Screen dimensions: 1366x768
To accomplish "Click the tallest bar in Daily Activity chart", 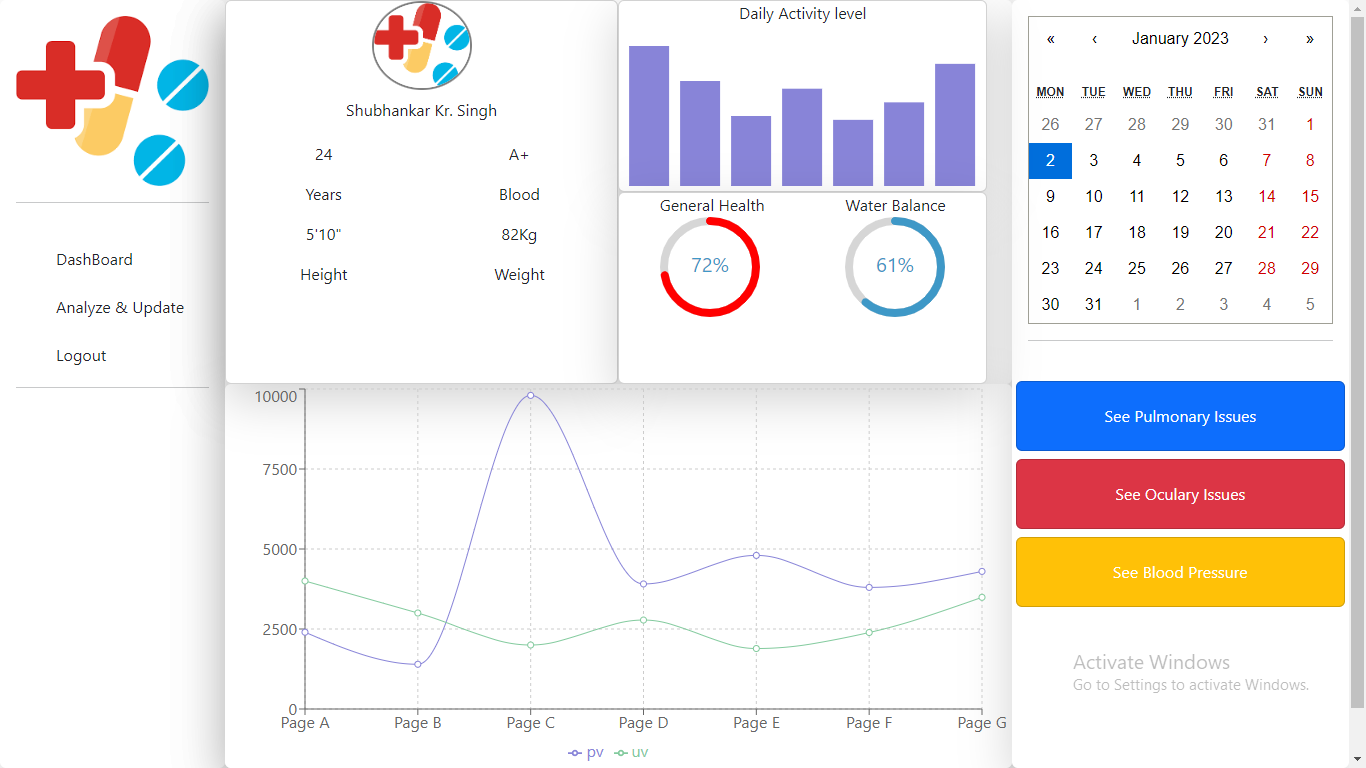I will click(x=648, y=115).
